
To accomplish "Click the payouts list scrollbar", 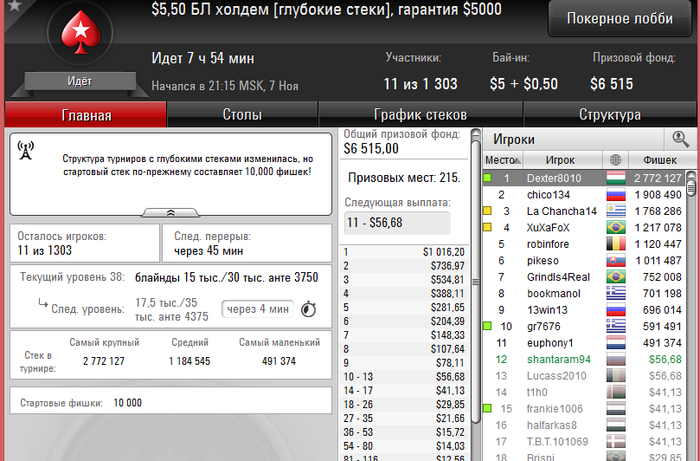I will coord(476,281).
